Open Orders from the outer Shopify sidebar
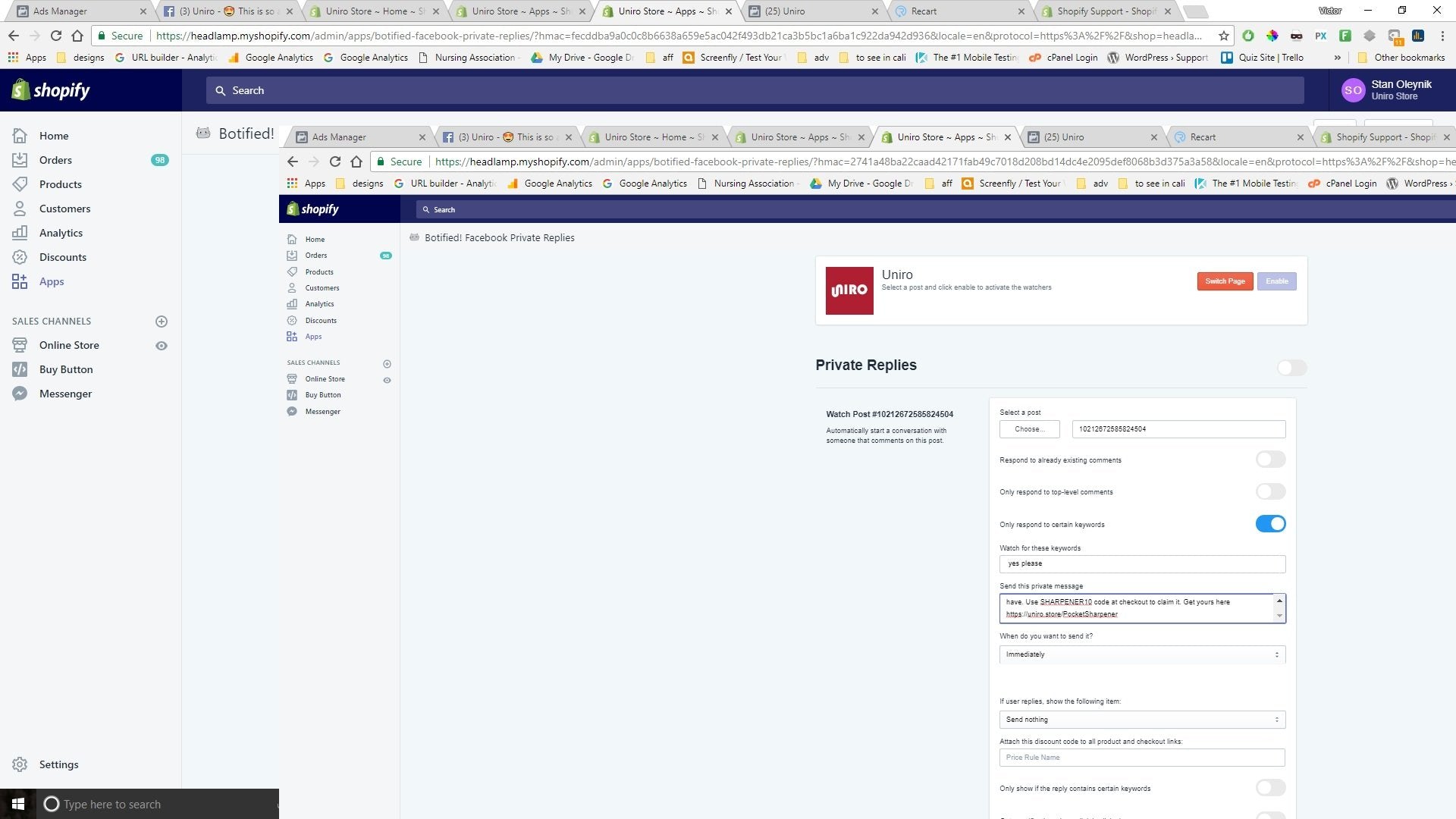 [55, 160]
